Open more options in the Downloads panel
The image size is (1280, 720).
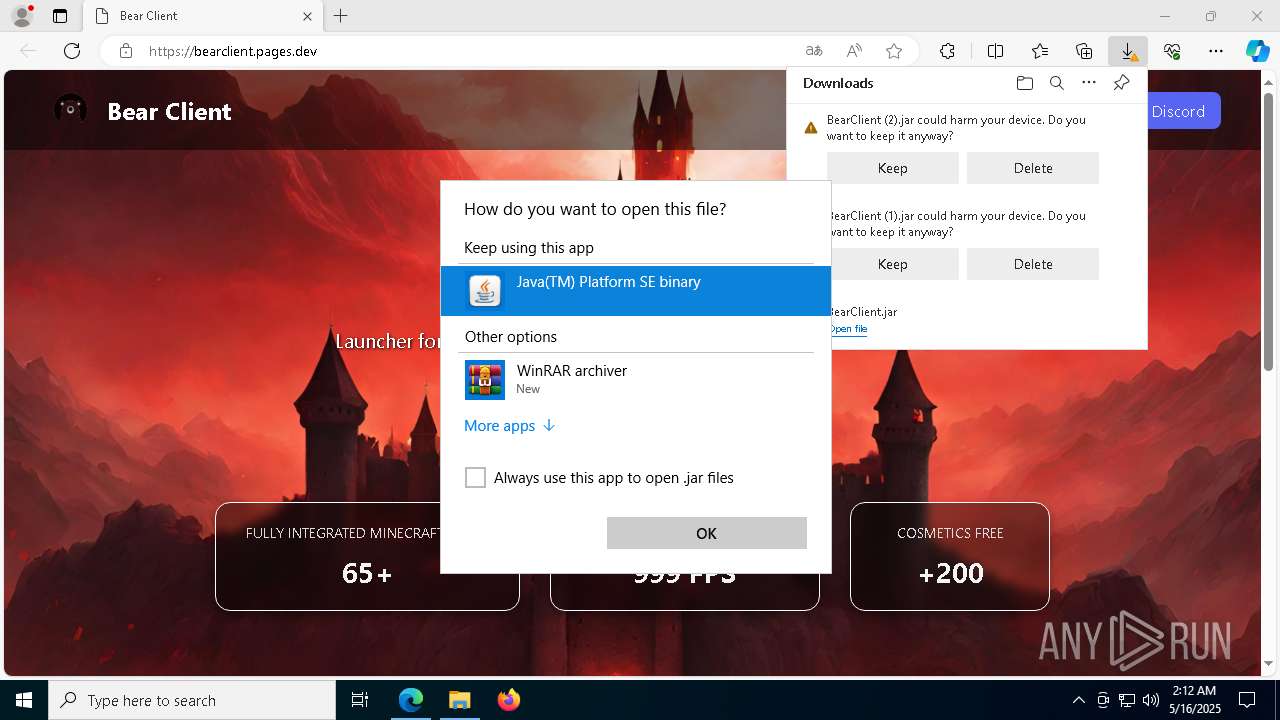click(1089, 83)
